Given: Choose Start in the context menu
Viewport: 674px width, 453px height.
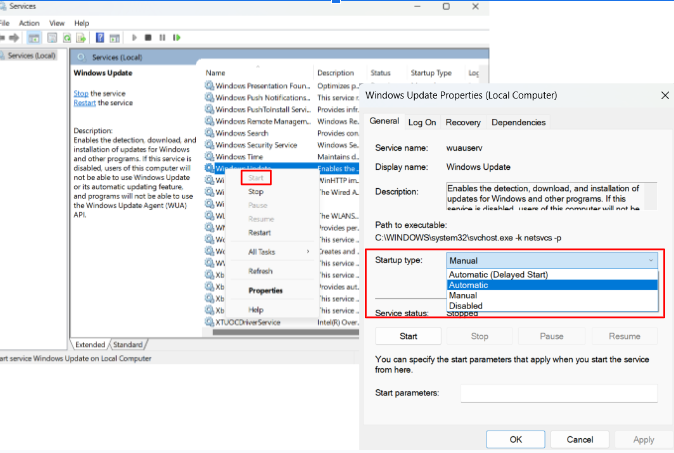Looking at the screenshot, I should coord(256,178).
